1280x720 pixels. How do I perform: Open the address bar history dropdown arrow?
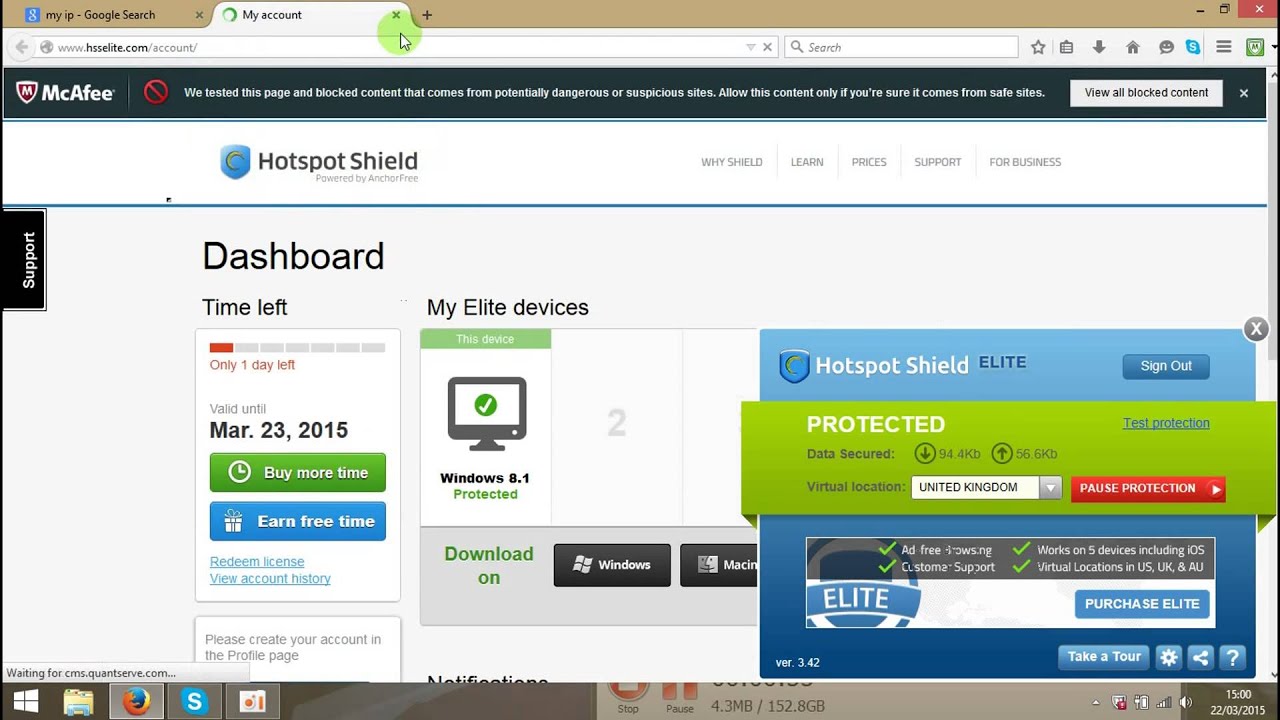click(x=751, y=47)
